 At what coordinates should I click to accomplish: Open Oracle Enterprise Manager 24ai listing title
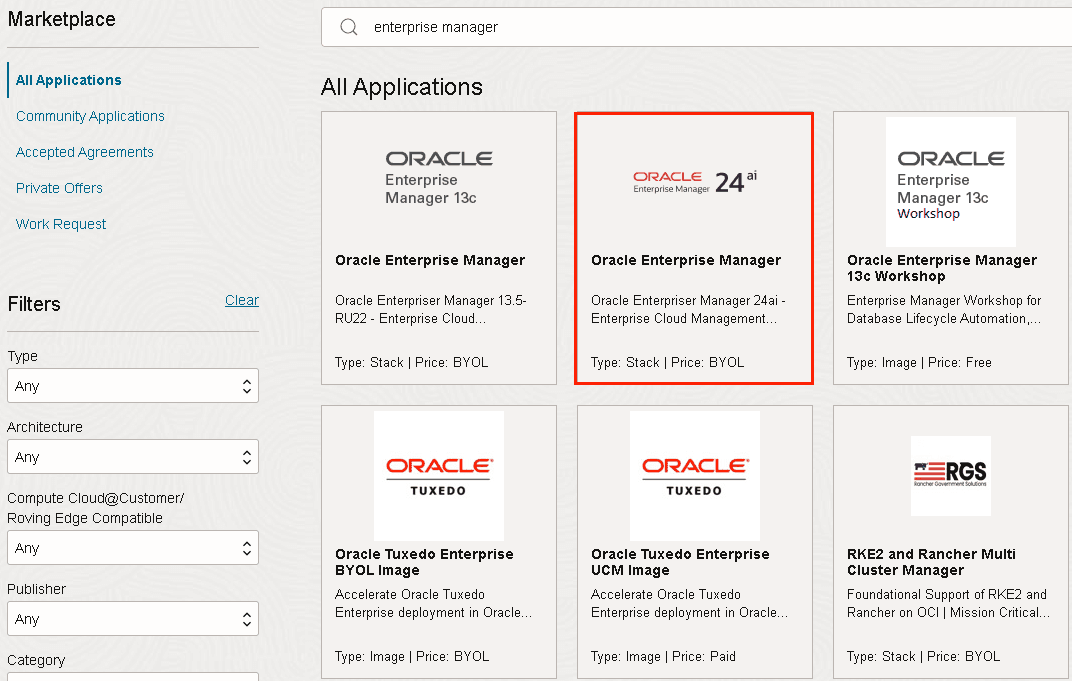[x=686, y=261]
